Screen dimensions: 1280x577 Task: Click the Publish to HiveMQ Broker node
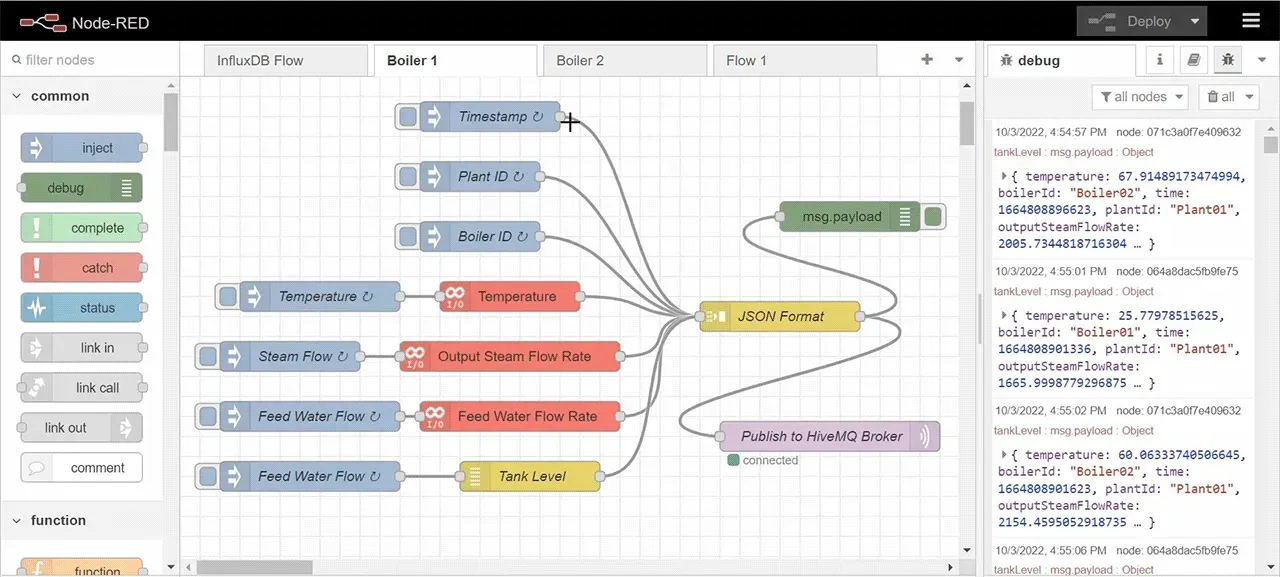click(829, 436)
